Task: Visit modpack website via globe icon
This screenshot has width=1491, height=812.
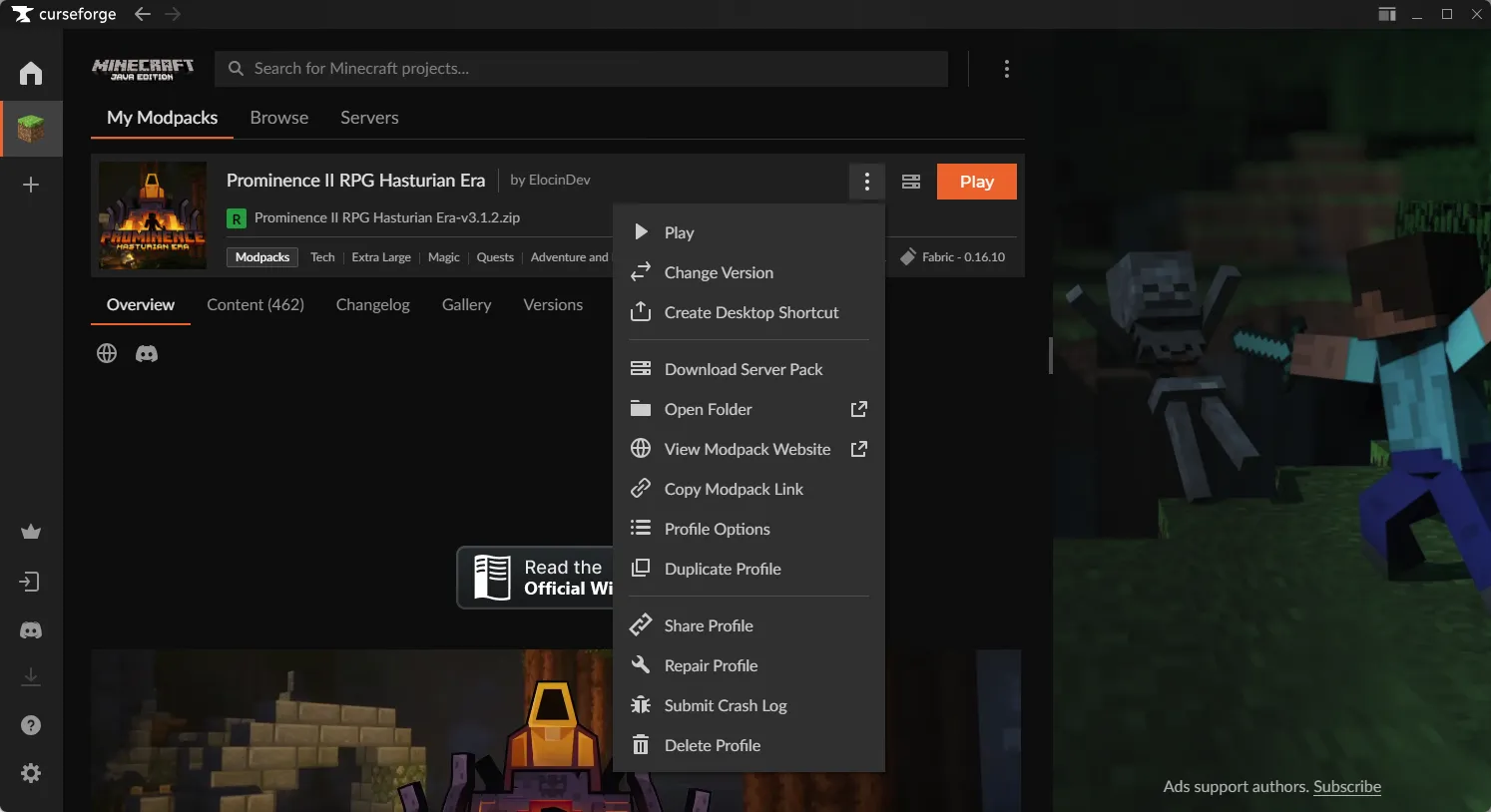Action: tap(106, 353)
